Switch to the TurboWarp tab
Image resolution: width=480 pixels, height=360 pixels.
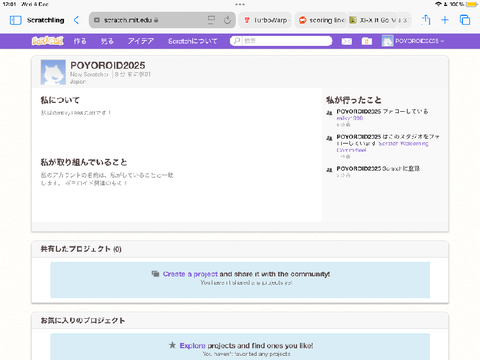tap(265, 20)
